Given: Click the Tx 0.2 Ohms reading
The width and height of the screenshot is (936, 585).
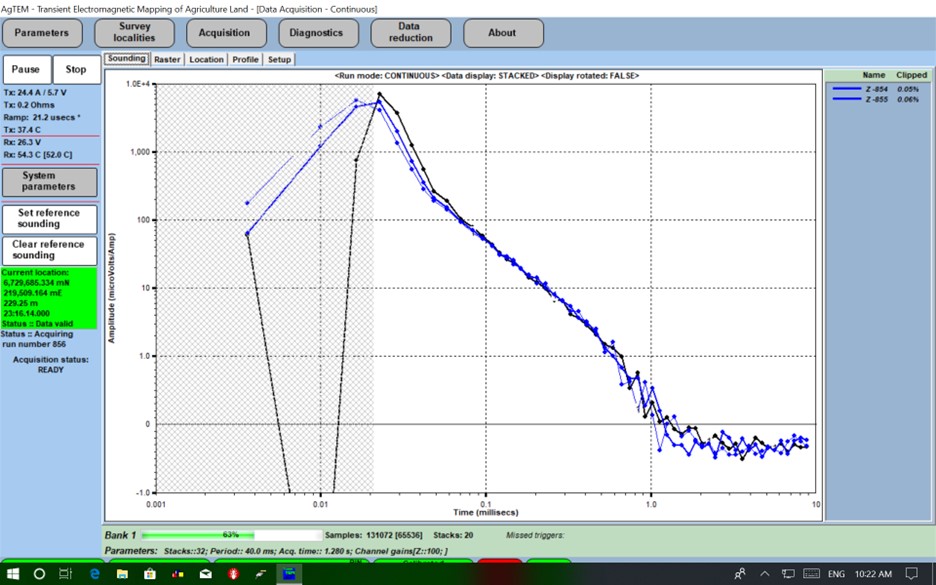Looking at the screenshot, I should pyautogui.click(x=29, y=105).
